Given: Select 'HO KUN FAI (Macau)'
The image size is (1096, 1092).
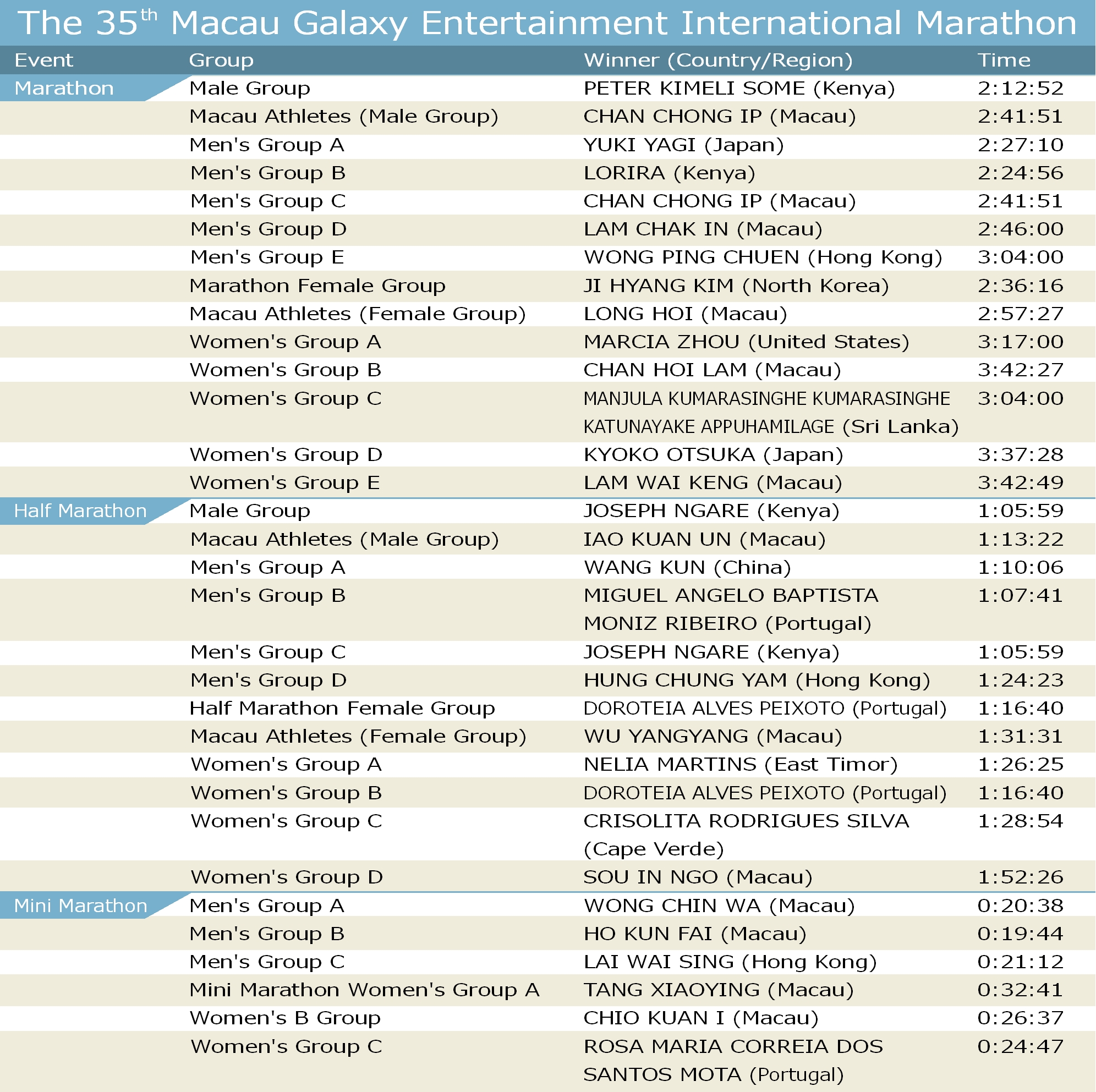Looking at the screenshot, I should (695, 934).
